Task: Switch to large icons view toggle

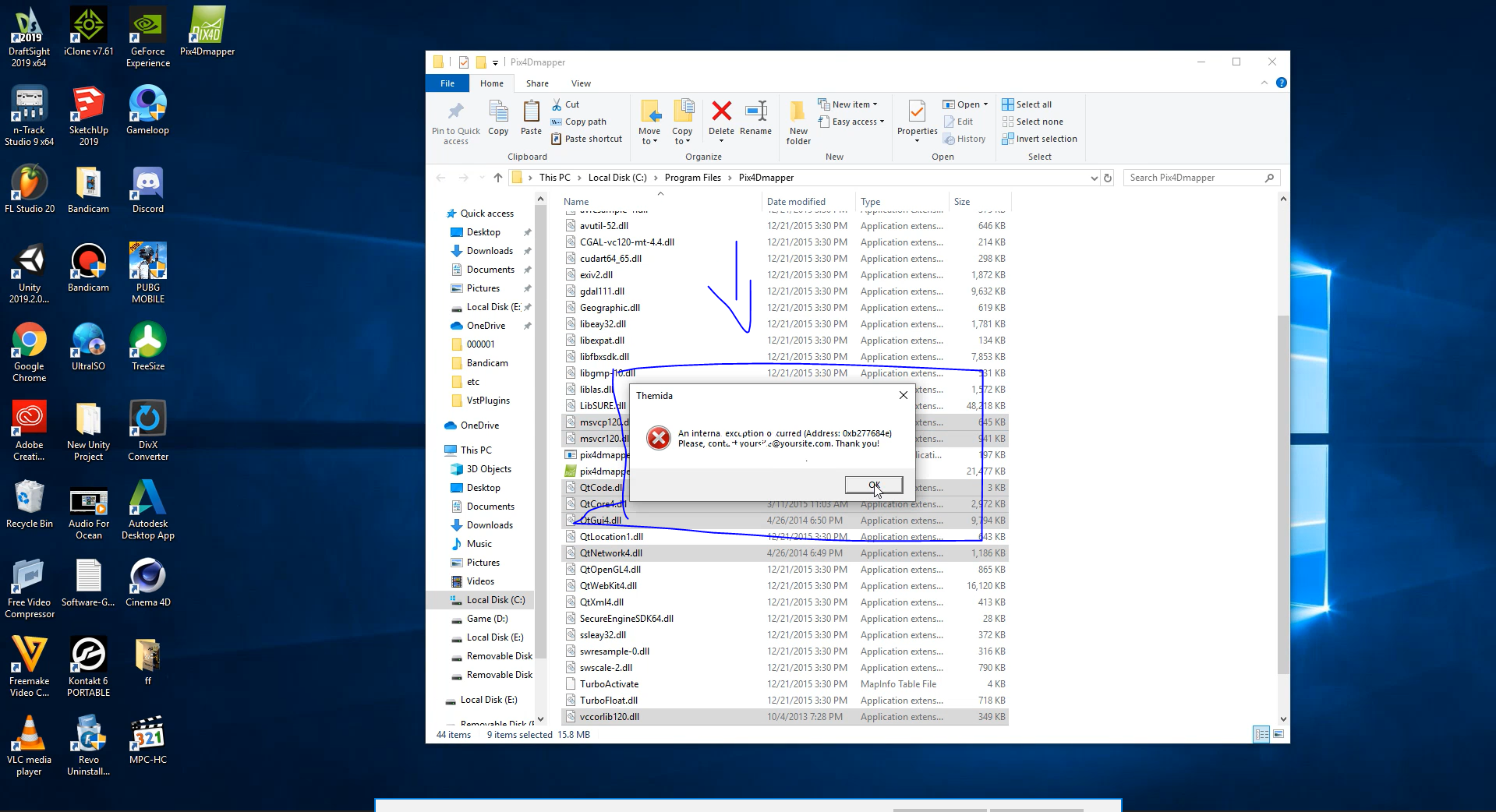Action: coord(1278,734)
